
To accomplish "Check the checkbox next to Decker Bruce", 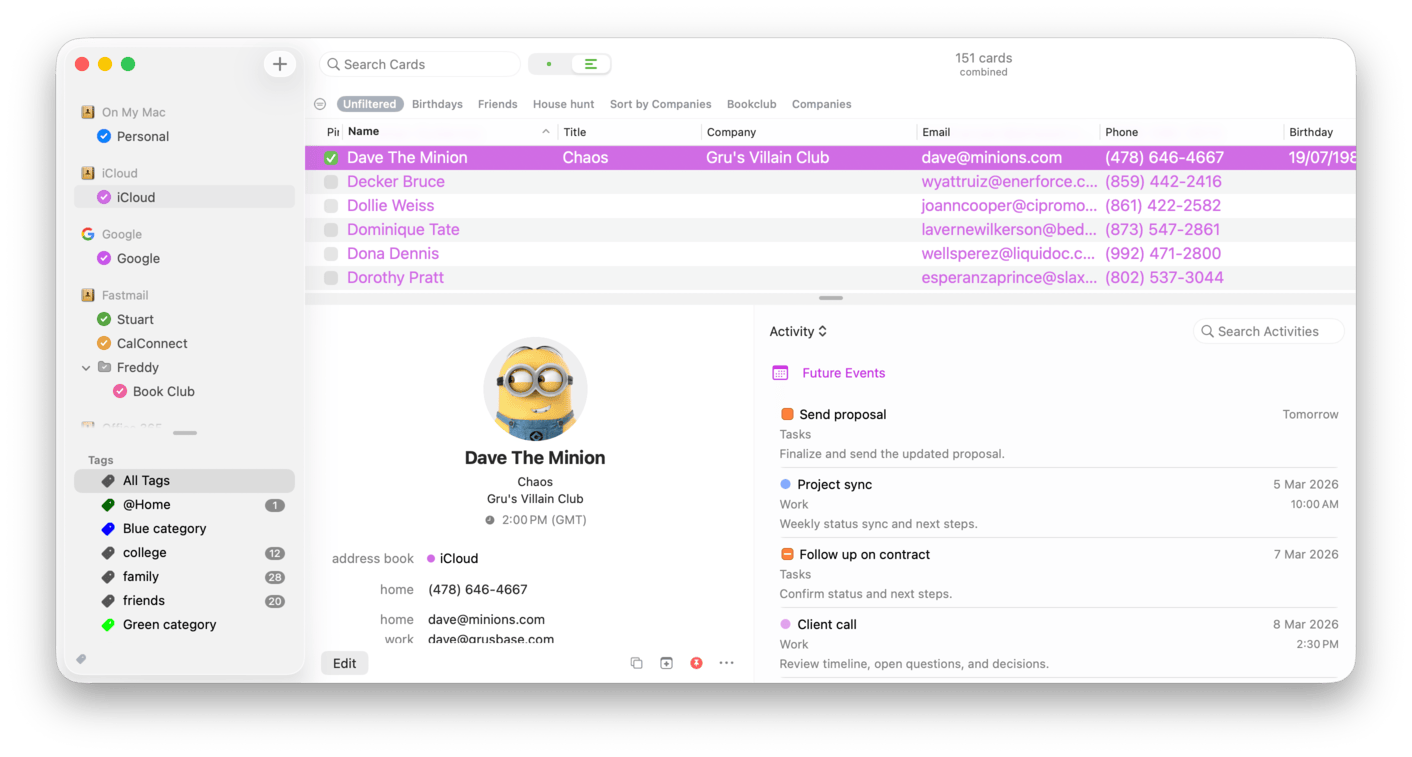I will [x=330, y=181].
